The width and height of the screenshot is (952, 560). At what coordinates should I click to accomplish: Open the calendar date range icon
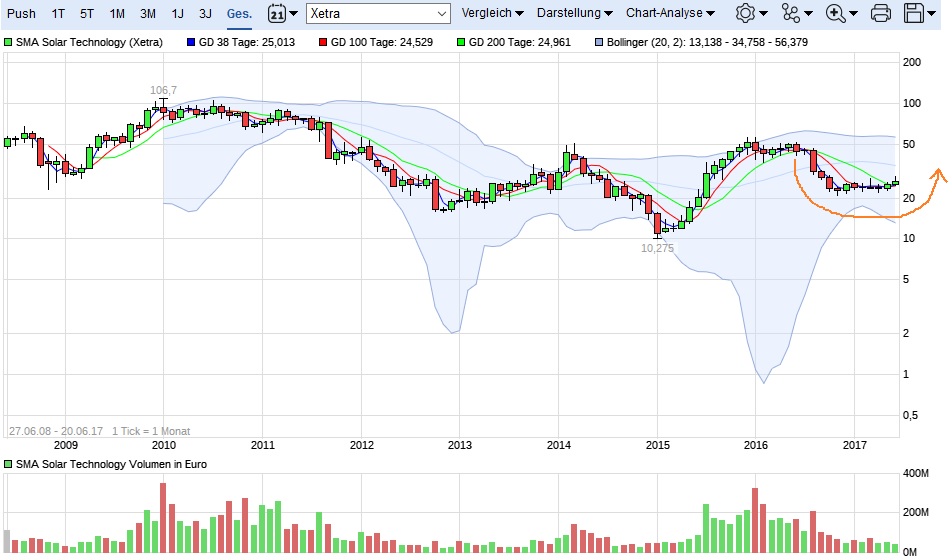pos(277,13)
